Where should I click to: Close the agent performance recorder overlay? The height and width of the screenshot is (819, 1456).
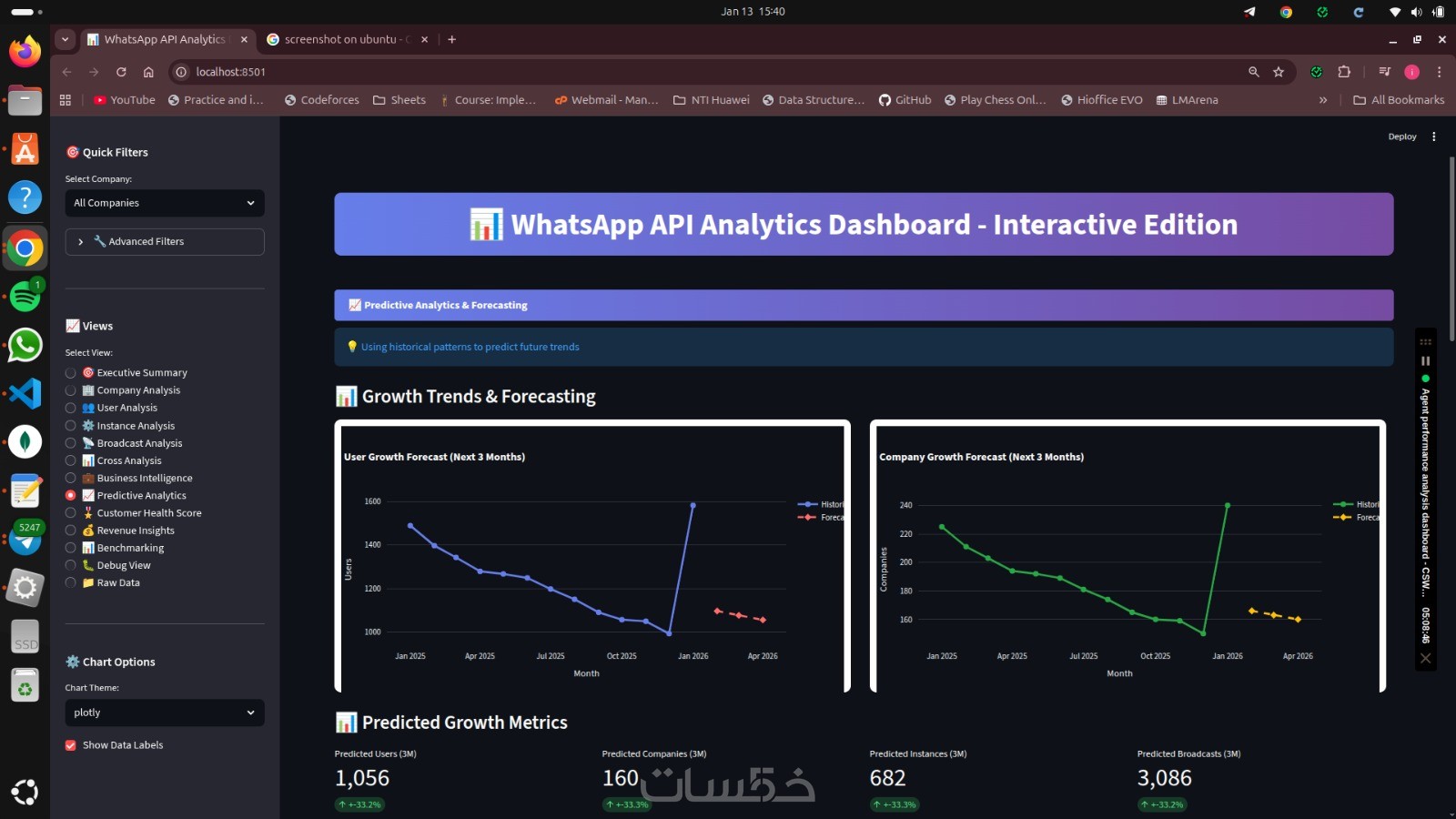click(1426, 658)
